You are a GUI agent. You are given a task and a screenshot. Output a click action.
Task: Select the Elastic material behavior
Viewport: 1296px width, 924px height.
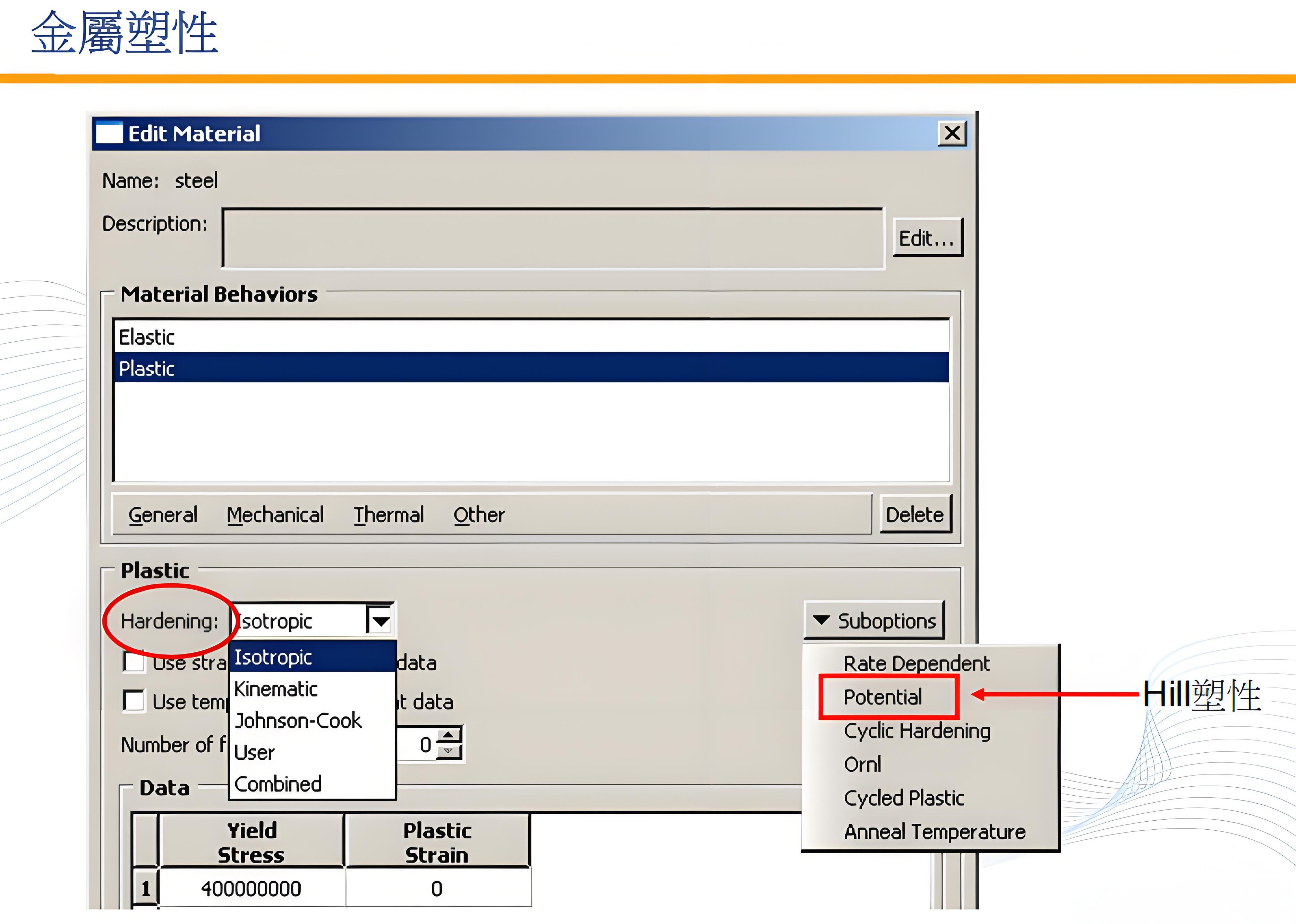tap(147, 337)
